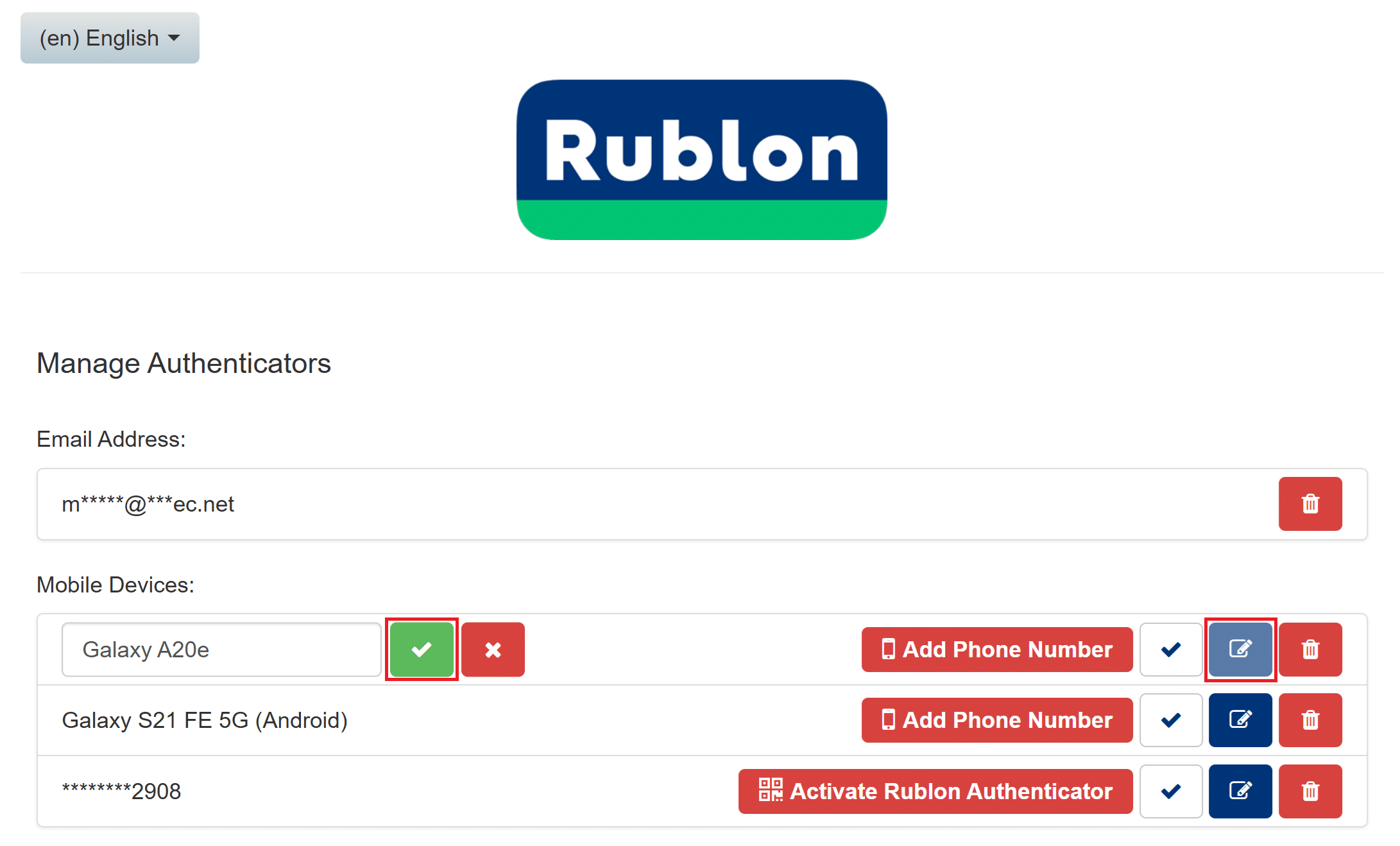Viewport: 1400px width, 846px height.
Task: Click the Rublon logo
Action: [701, 160]
